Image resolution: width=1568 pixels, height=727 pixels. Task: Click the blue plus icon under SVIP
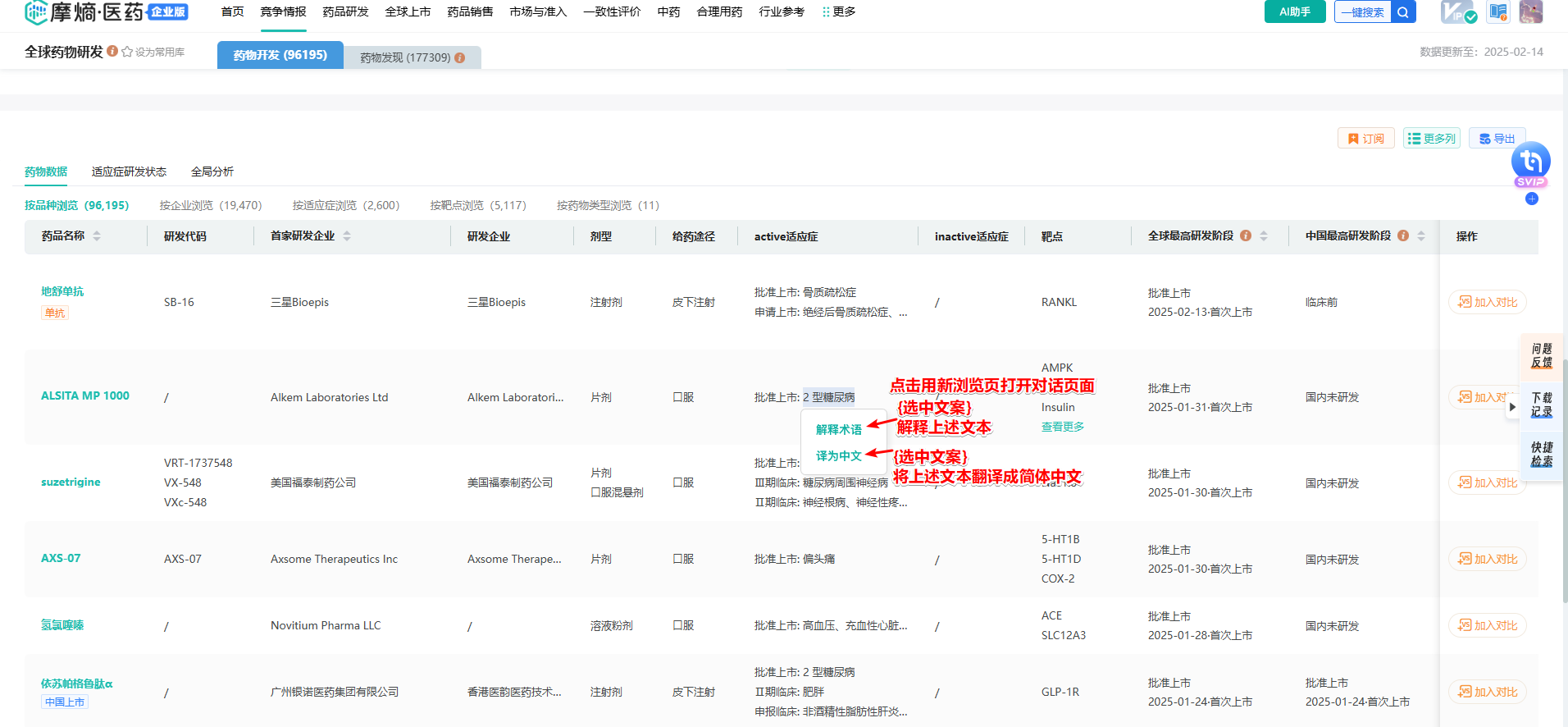point(1531,199)
